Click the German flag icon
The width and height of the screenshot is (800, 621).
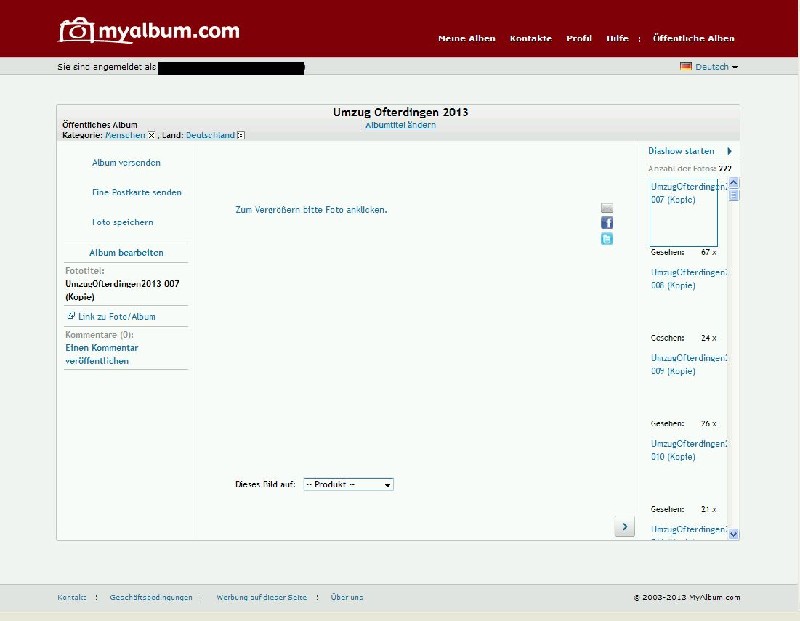tap(686, 67)
